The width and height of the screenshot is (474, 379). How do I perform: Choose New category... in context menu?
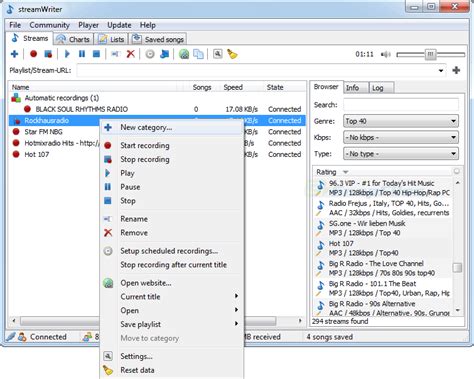[x=172, y=127]
